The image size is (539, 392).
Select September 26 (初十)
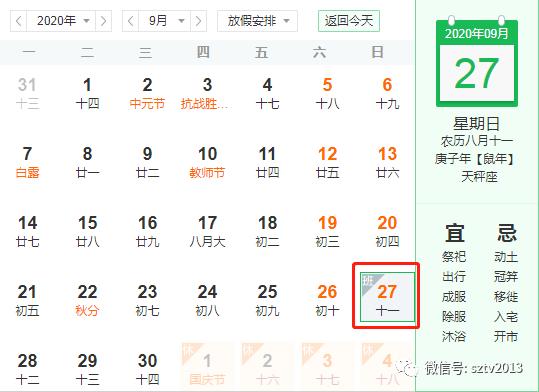coord(327,301)
